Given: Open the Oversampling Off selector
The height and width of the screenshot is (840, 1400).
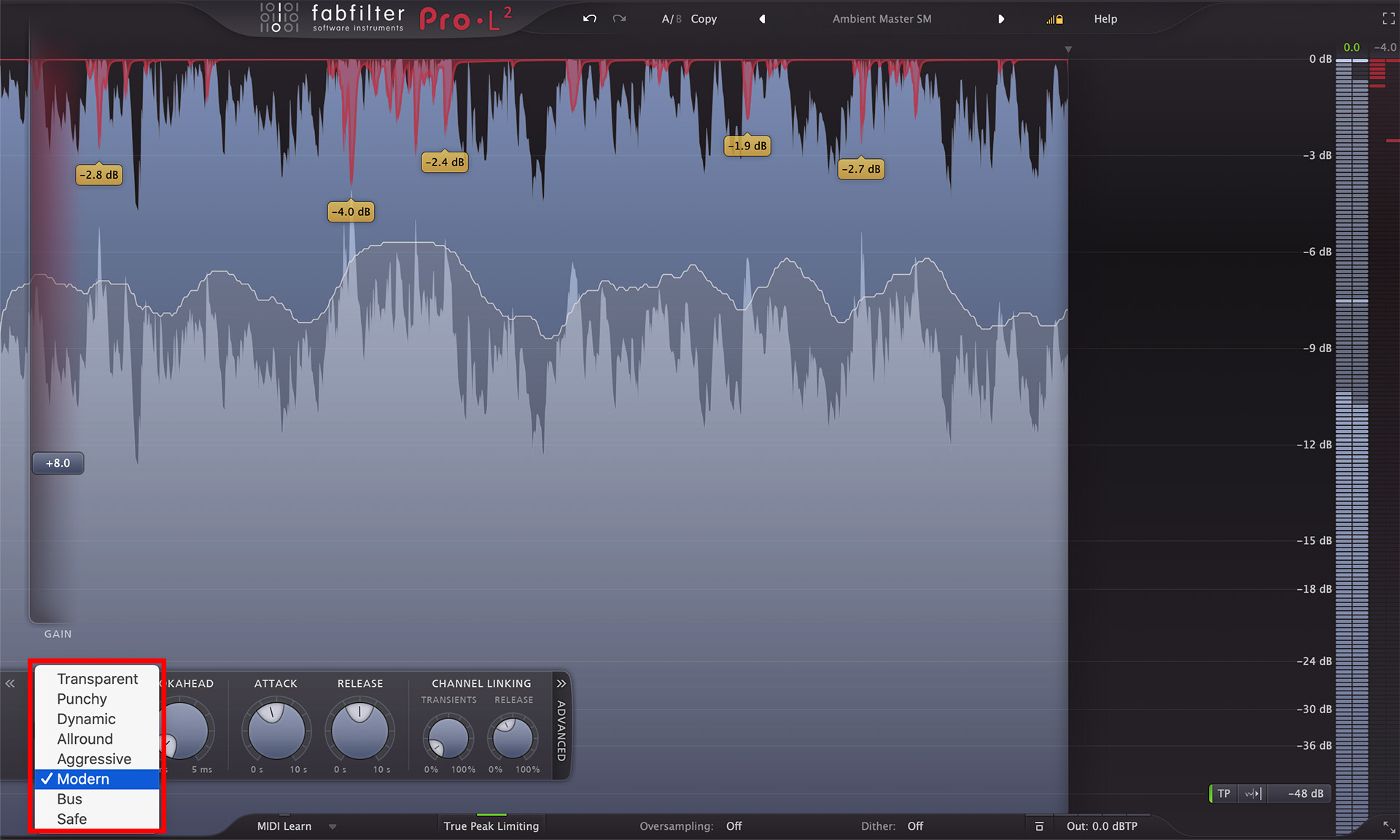Looking at the screenshot, I should pyautogui.click(x=734, y=826).
